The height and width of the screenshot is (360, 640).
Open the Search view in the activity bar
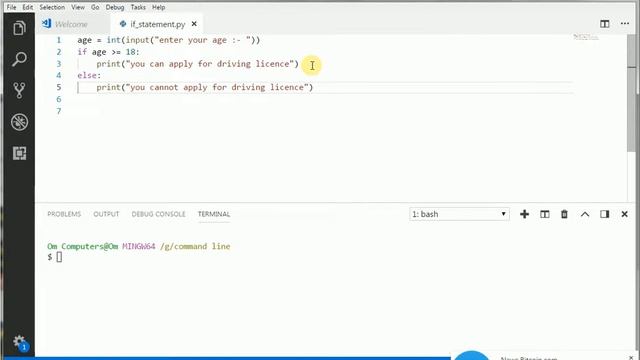(x=19, y=59)
